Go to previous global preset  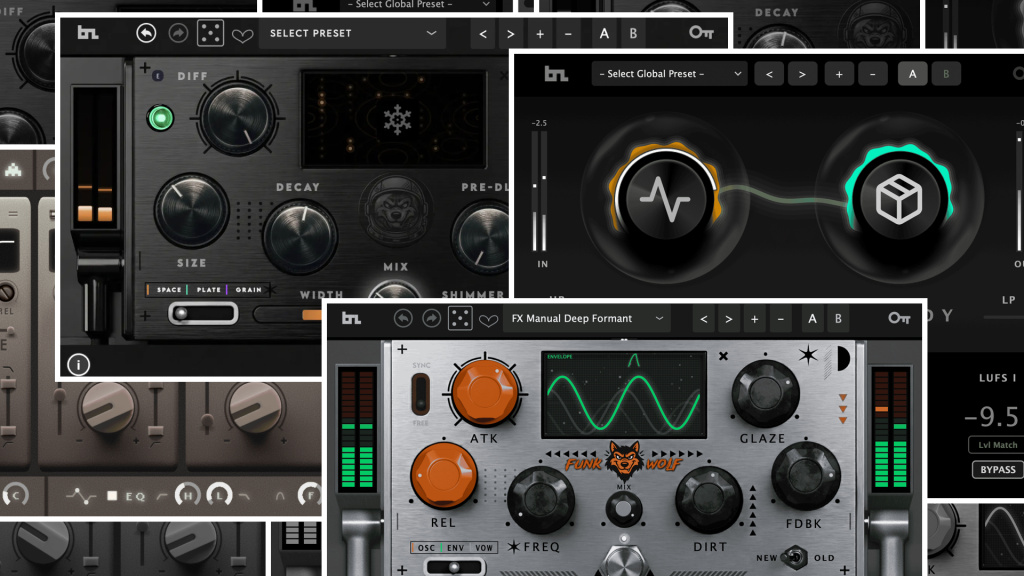point(769,74)
